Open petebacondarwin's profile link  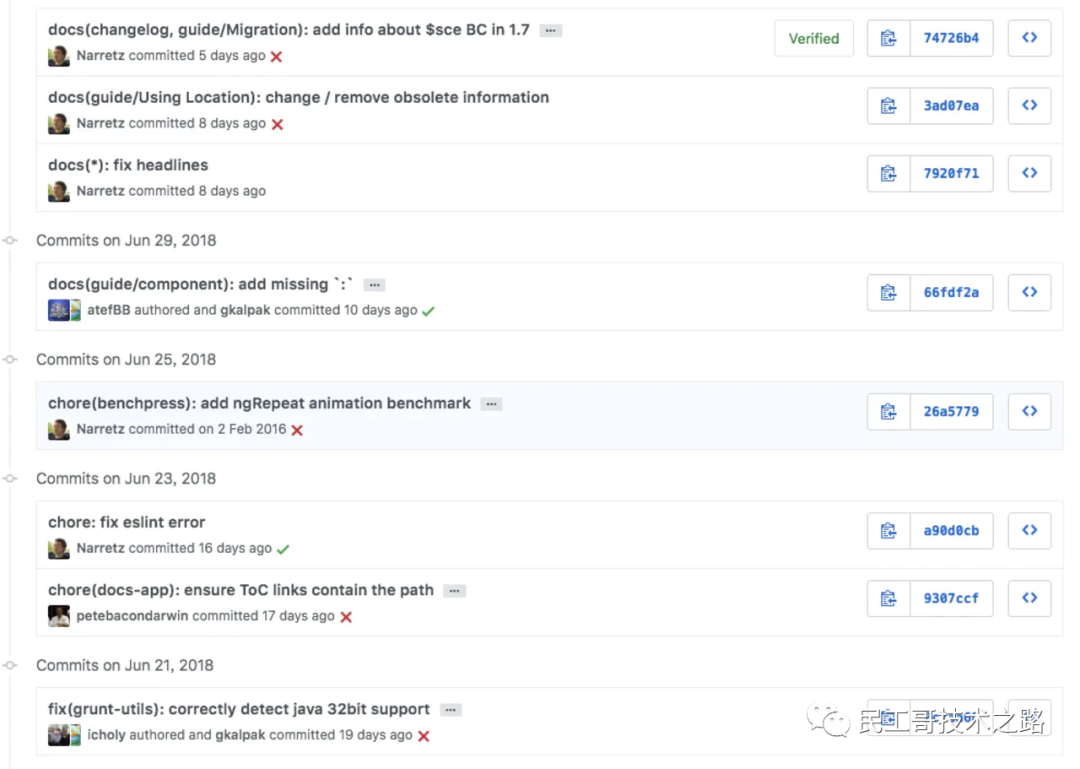click(132, 616)
